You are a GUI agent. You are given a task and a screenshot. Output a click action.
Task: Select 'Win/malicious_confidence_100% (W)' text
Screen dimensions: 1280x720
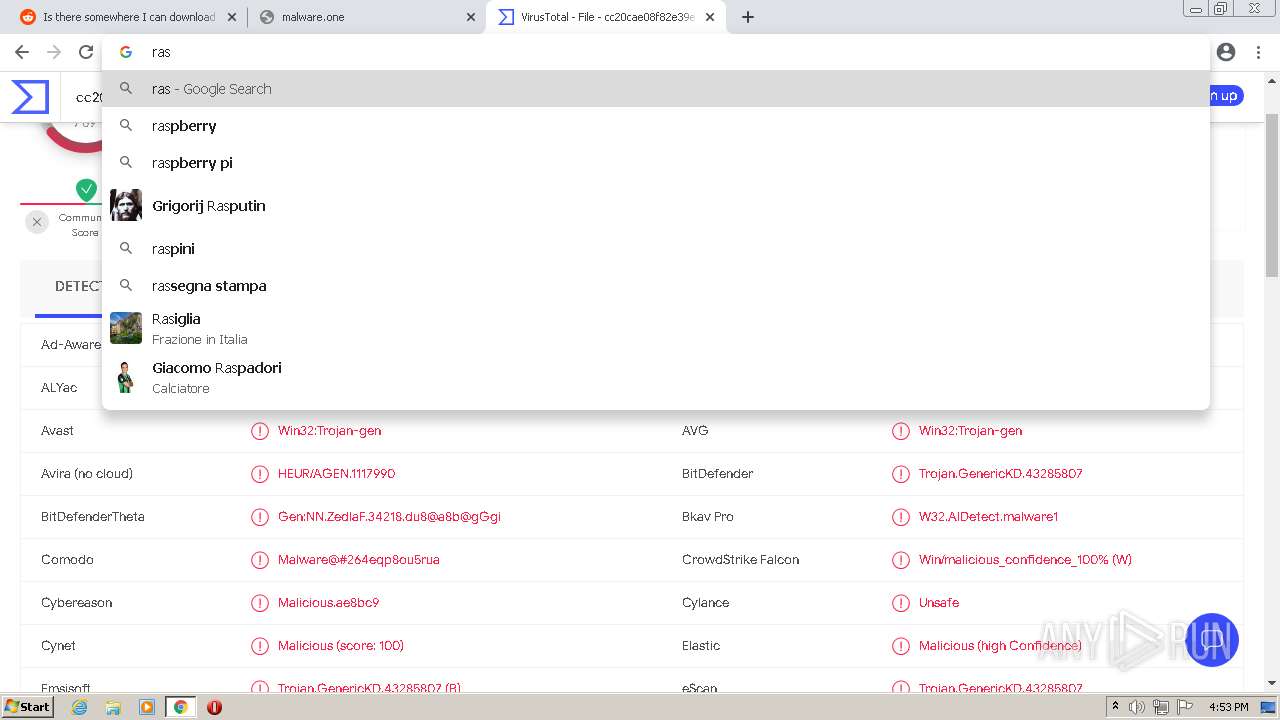(1025, 560)
